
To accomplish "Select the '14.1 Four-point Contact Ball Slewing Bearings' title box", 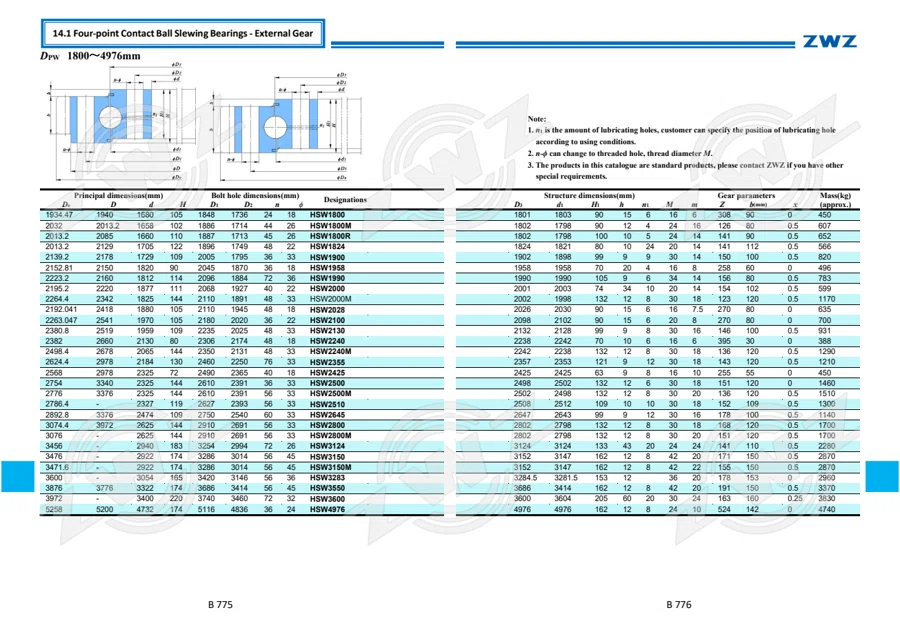I will 183,33.
